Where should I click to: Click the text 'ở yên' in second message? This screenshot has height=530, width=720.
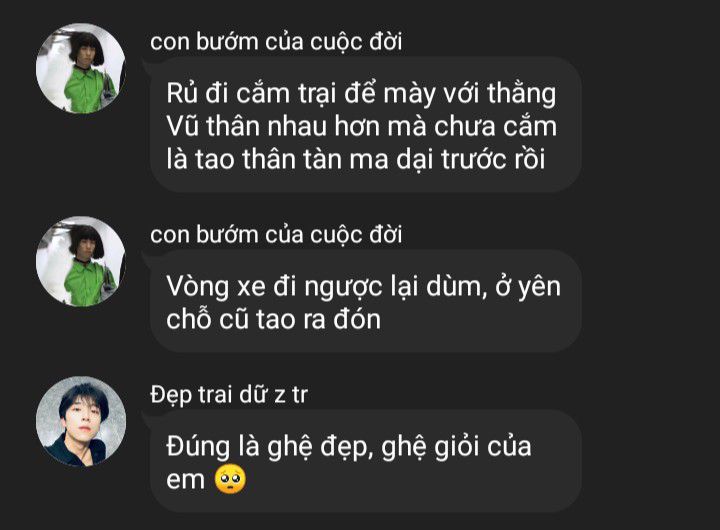[x=528, y=287]
